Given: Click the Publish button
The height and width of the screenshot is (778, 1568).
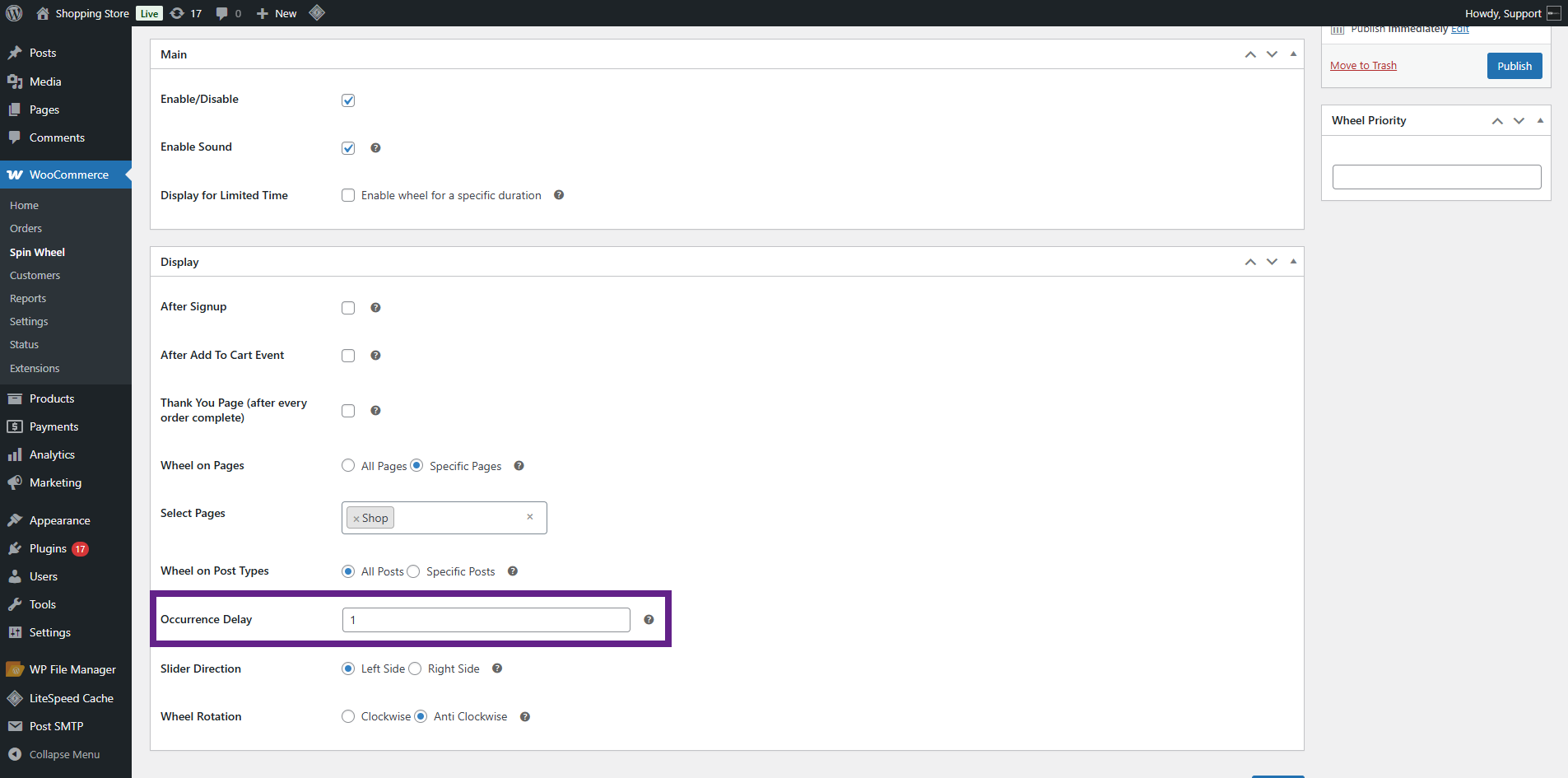Looking at the screenshot, I should click(x=1514, y=66).
